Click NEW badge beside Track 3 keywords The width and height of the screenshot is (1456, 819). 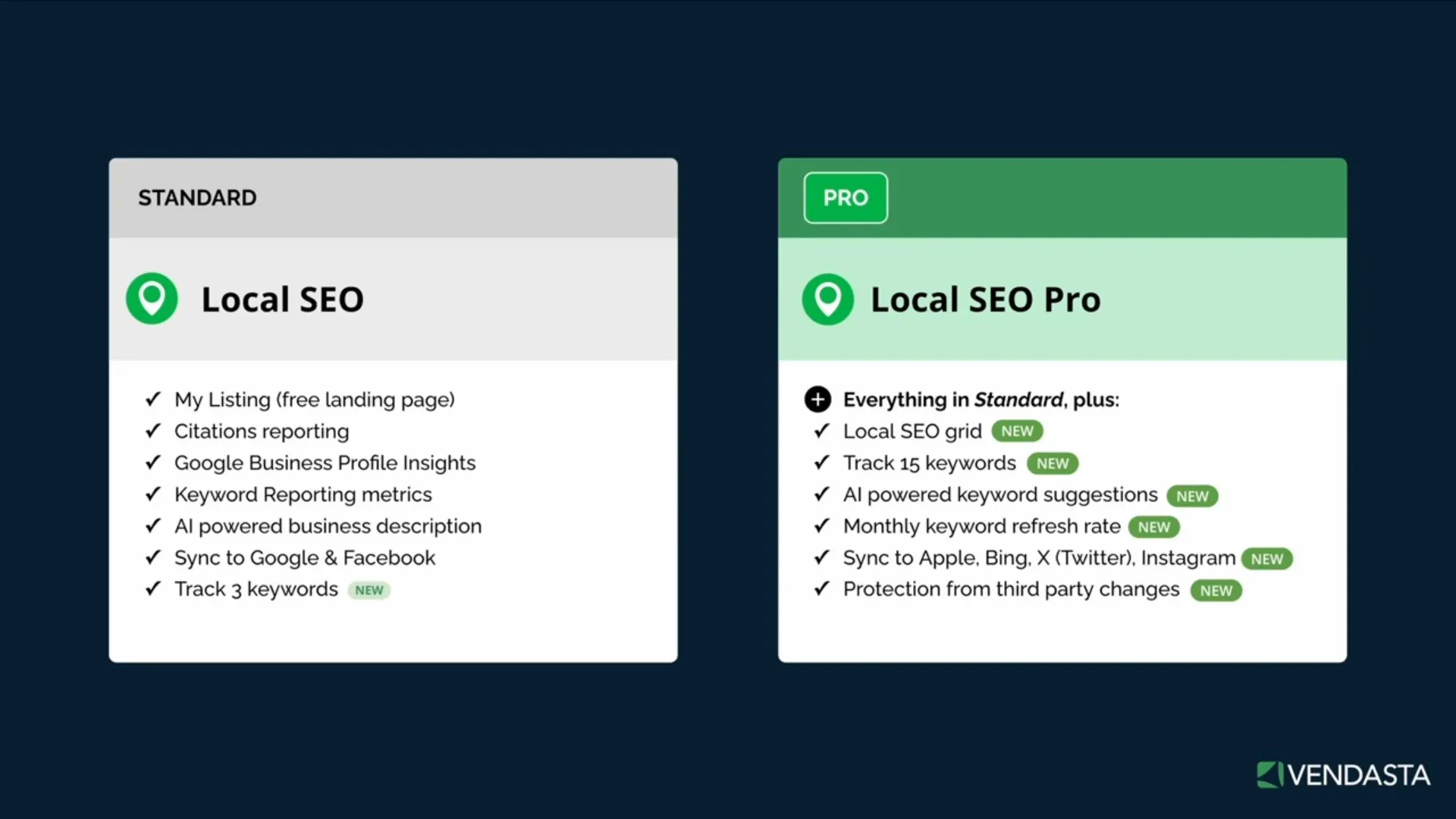[x=369, y=590]
